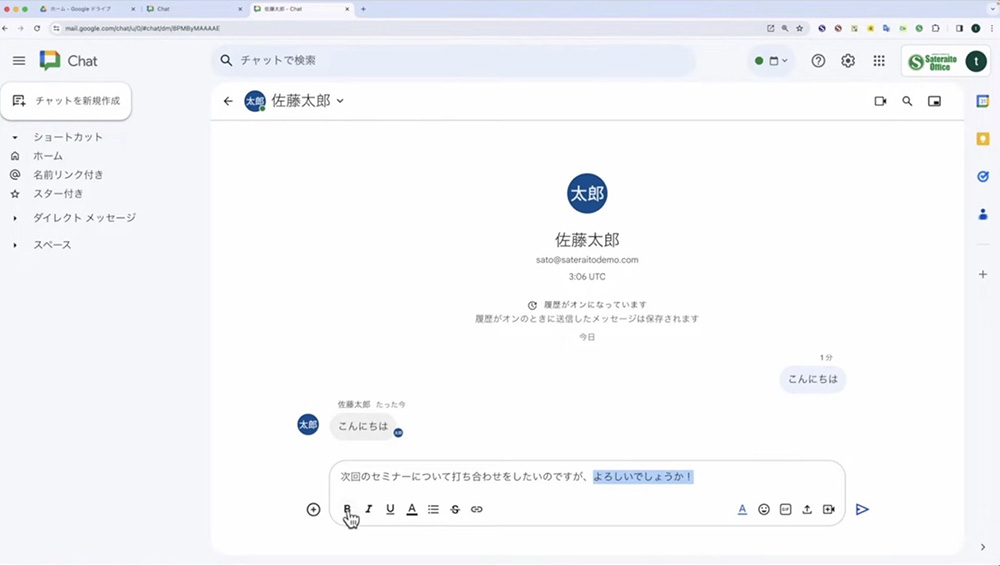Click the received こんにちは message from 佐藤太郎
The image size is (1000, 566).
(x=363, y=426)
